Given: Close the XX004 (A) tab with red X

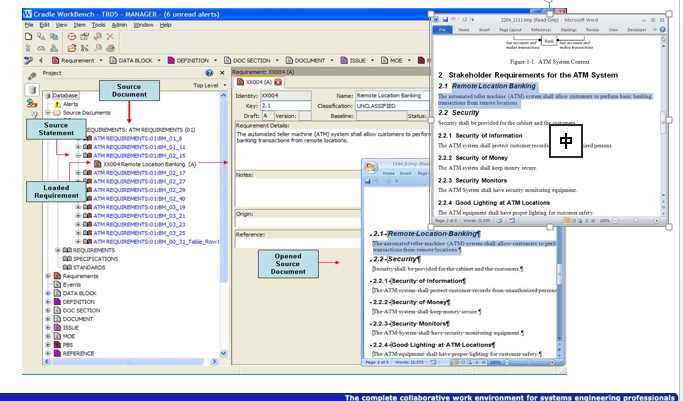Looking at the screenshot, I should pos(278,82).
